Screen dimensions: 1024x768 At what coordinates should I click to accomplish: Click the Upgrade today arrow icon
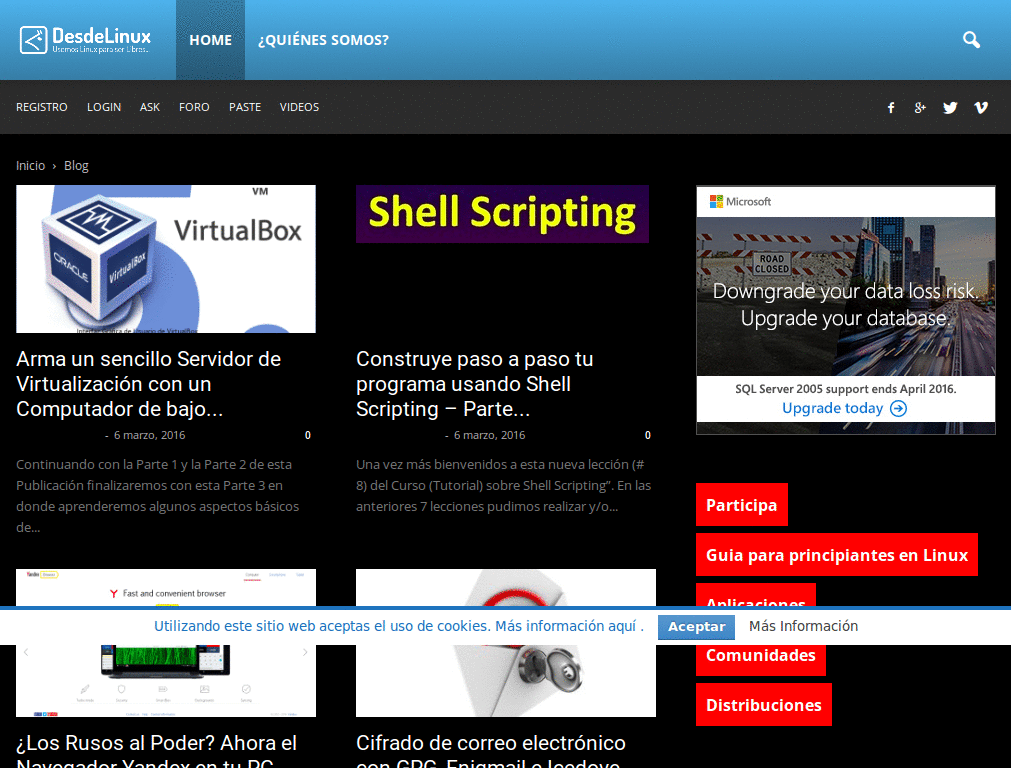pyautogui.click(x=899, y=409)
